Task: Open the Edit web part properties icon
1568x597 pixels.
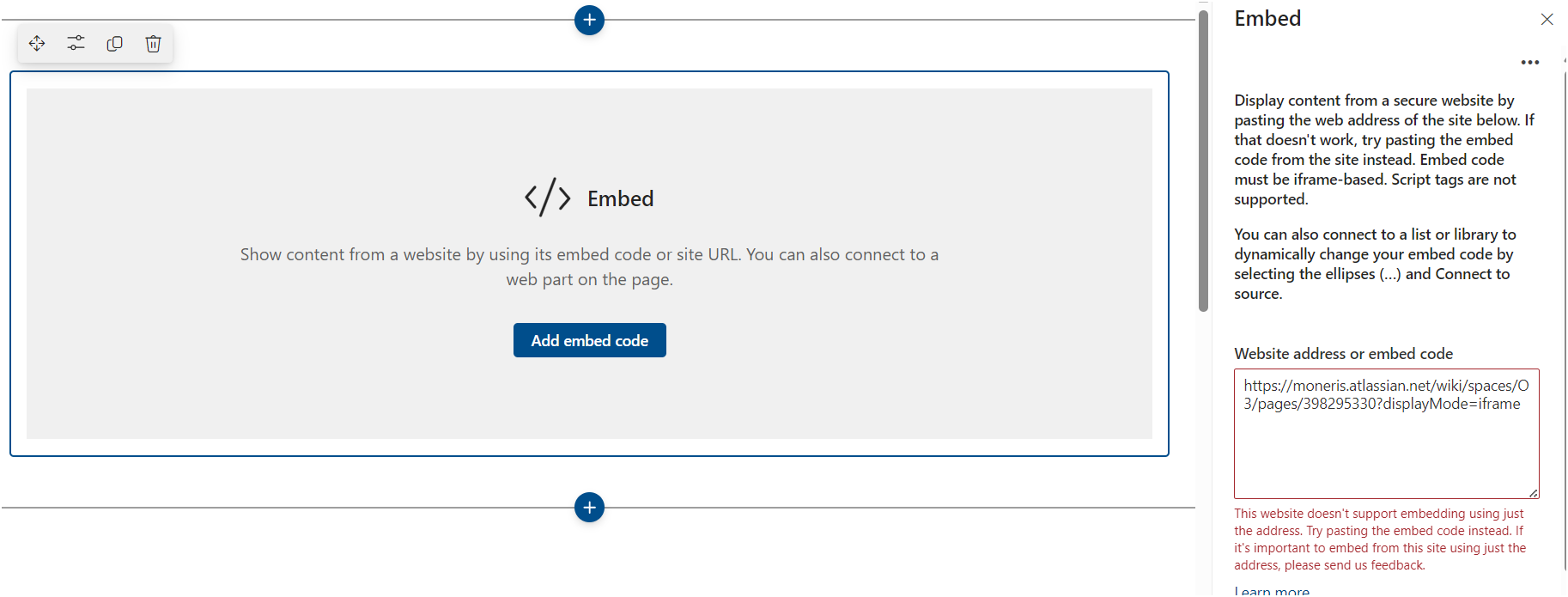Action: point(76,43)
